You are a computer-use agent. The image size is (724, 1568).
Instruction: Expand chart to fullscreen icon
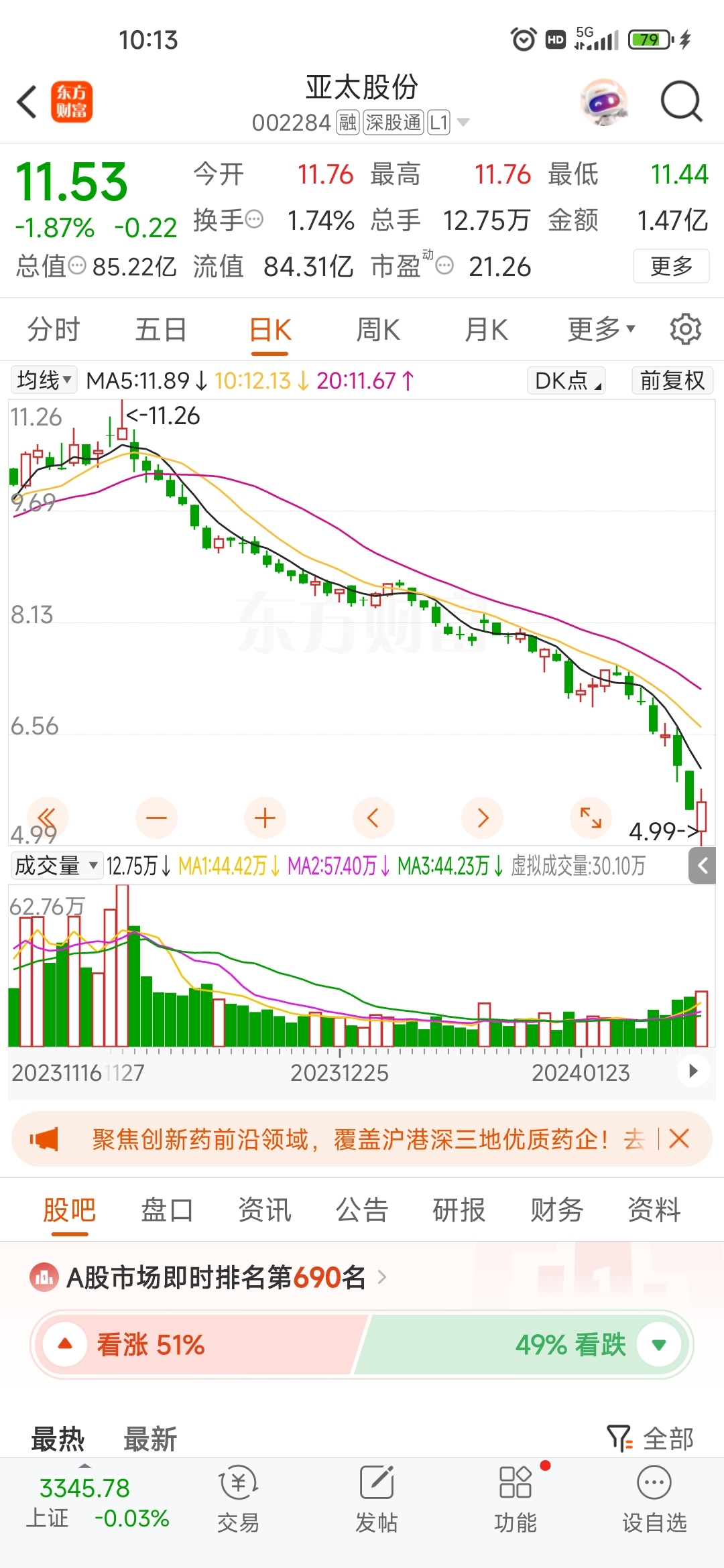pyautogui.click(x=591, y=818)
